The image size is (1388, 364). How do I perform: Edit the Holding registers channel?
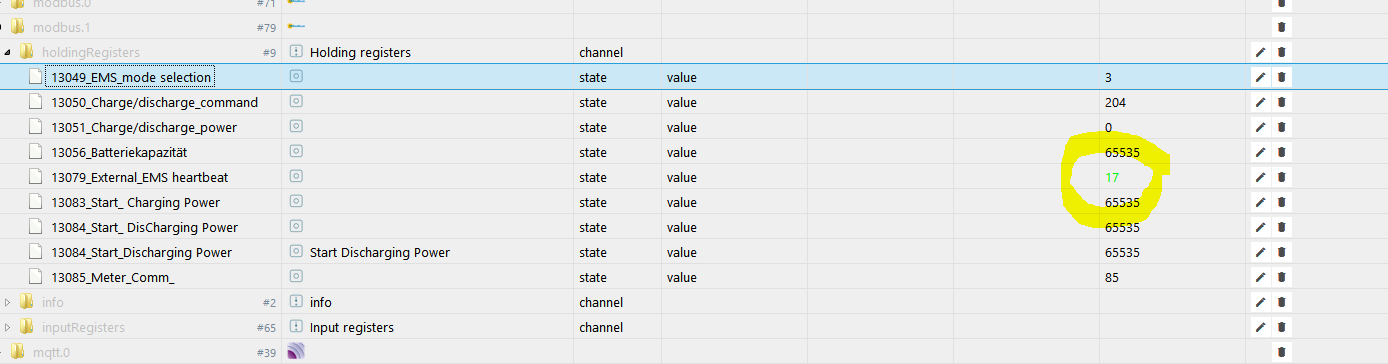pyautogui.click(x=1260, y=52)
